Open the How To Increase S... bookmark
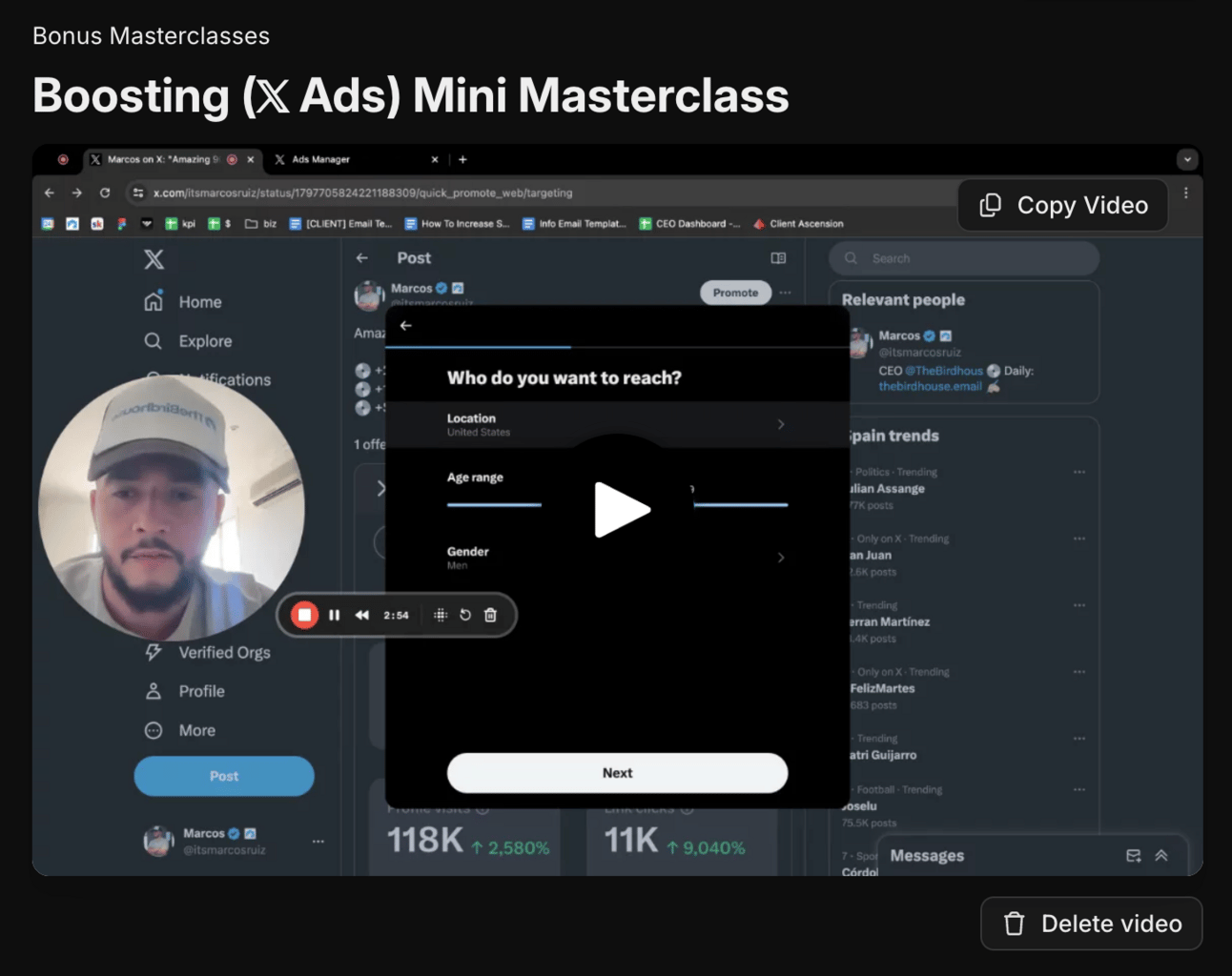 pyautogui.click(x=457, y=224)
